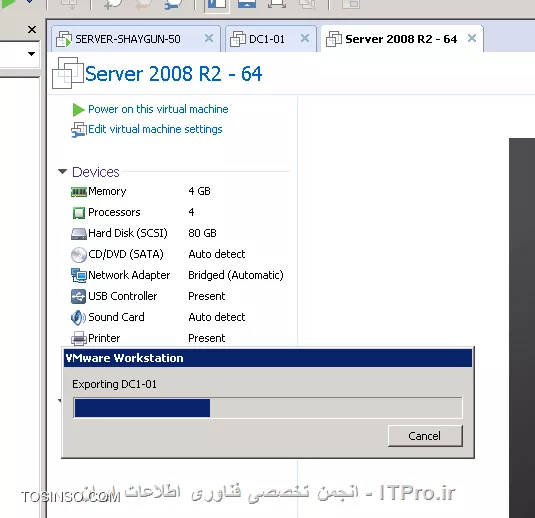
Task: Click the large VM icon beside the page title
Action: (68, 73)
